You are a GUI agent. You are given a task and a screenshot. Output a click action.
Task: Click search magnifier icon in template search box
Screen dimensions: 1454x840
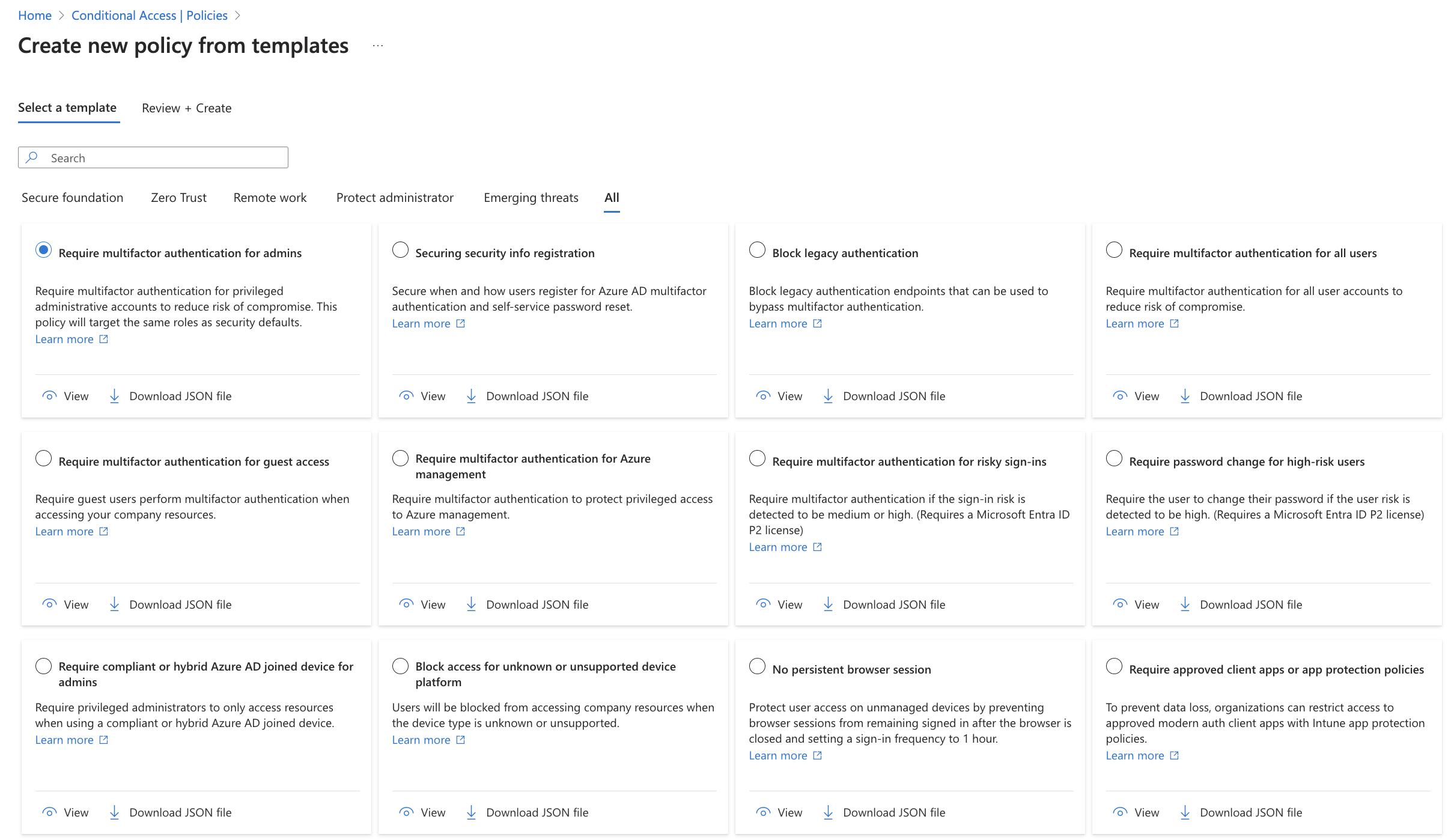[x=32, y=157]
